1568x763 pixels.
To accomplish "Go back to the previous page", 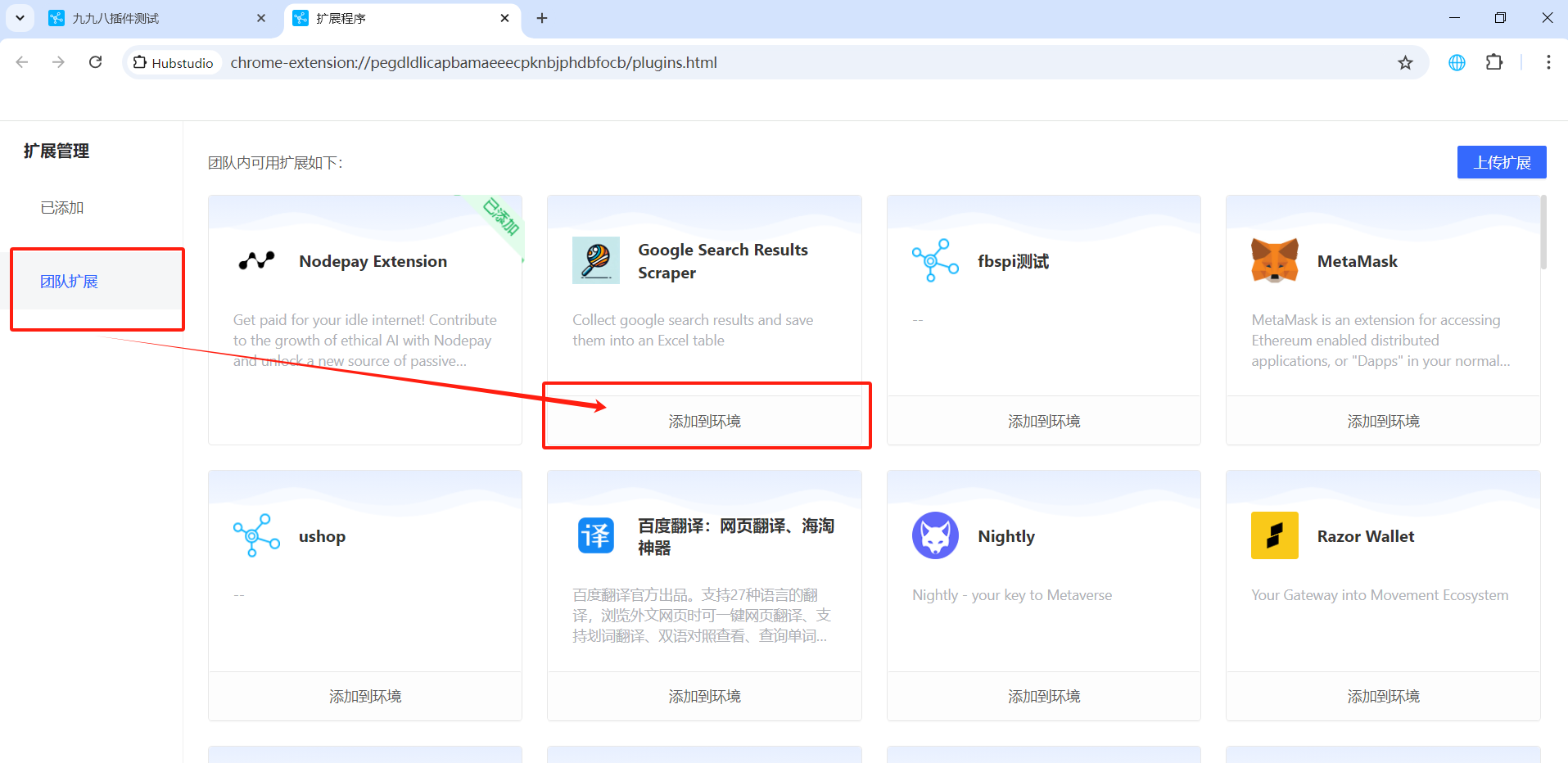I will 22,62.
